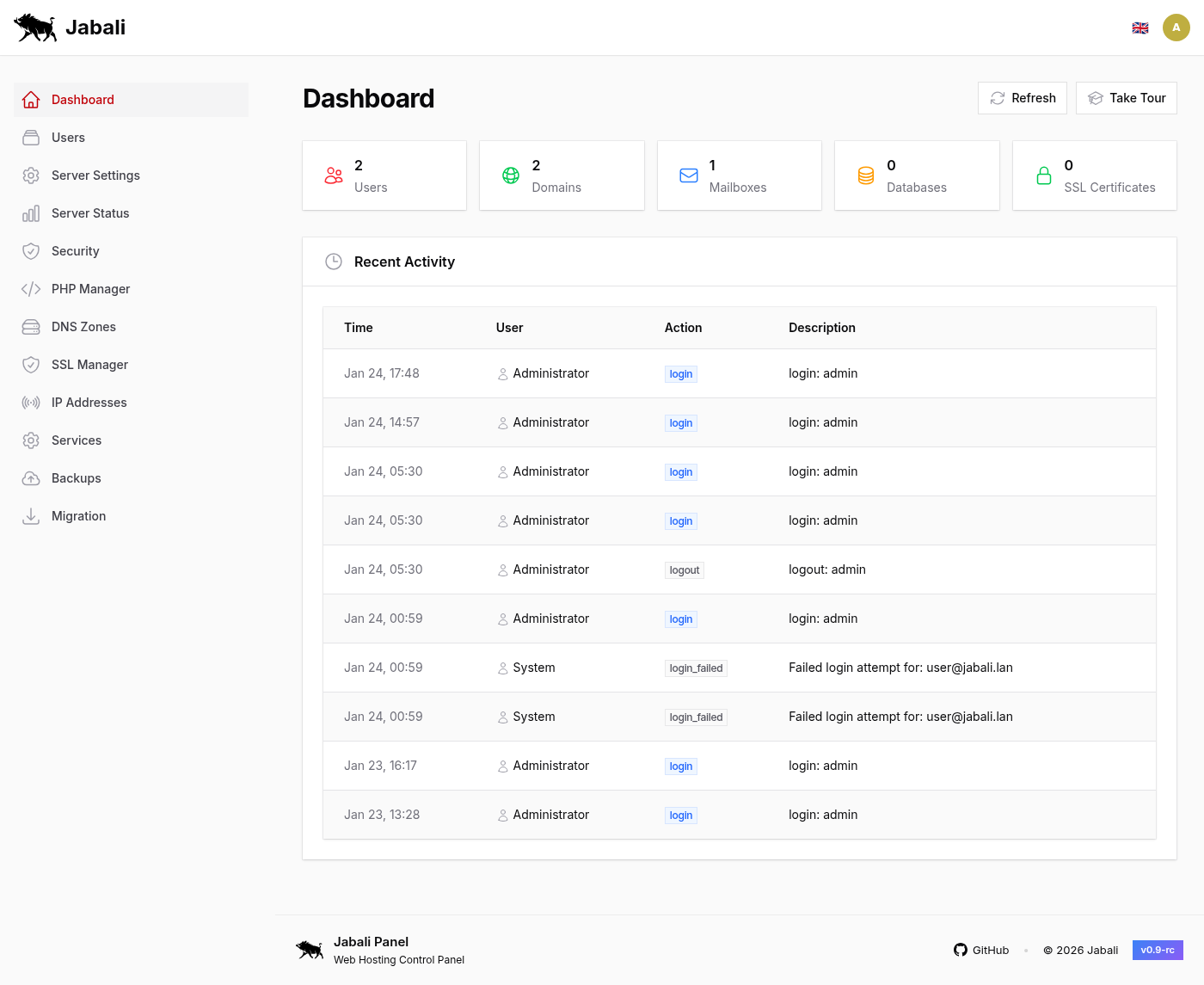
Task: Open the SSL Certificates padlock icon
Action: click(x=1044, y=175)
